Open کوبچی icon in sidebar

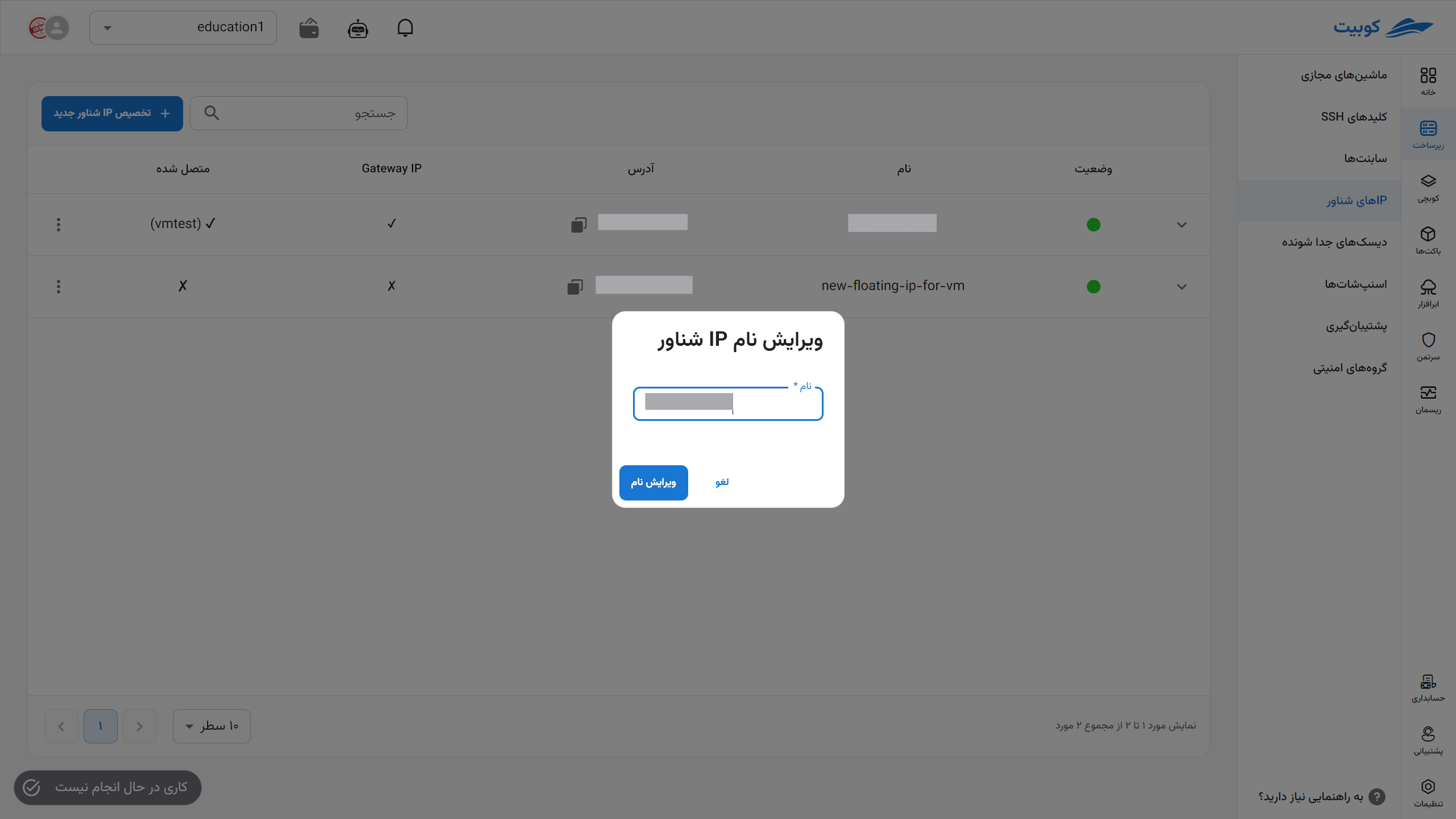[x=1428, y=188]
